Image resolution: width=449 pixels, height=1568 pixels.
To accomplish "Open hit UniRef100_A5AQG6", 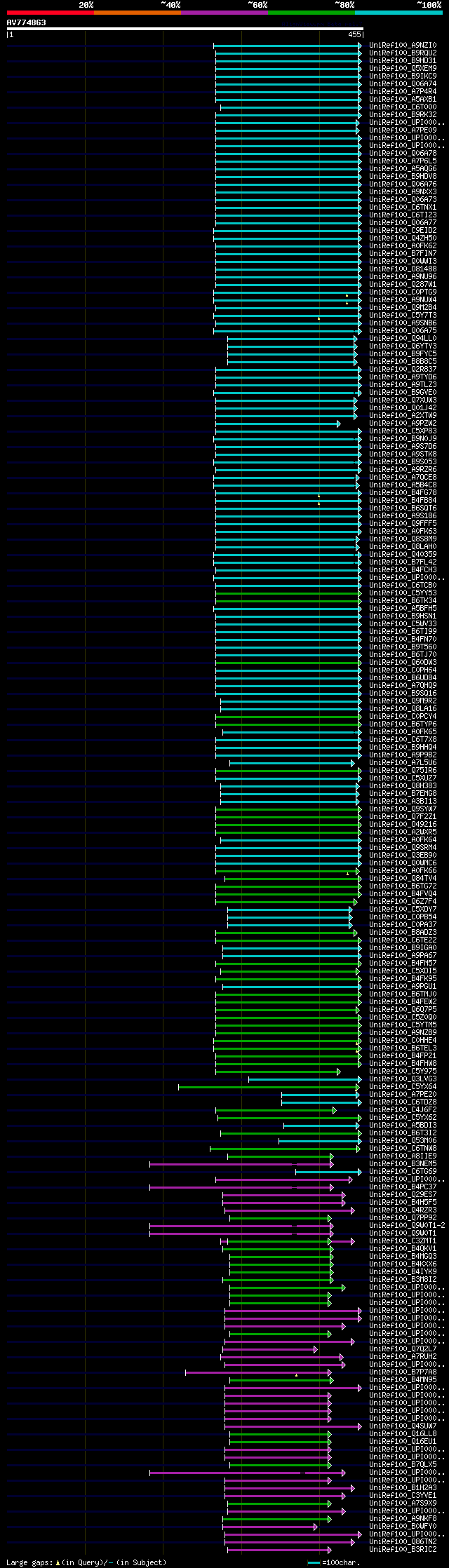I will tap(403, 169).
